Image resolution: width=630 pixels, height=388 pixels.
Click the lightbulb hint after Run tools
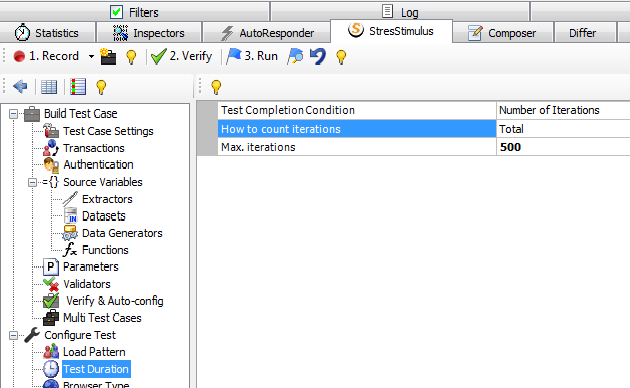point(341,57)
